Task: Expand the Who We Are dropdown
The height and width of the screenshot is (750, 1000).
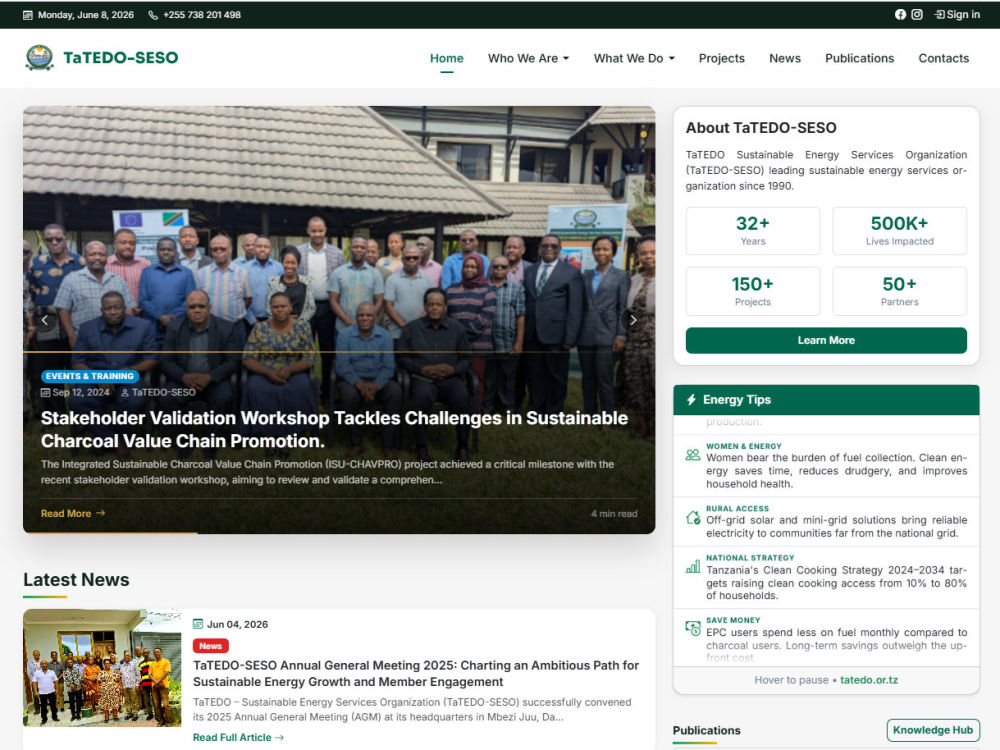Action: [x=528, y=58]
